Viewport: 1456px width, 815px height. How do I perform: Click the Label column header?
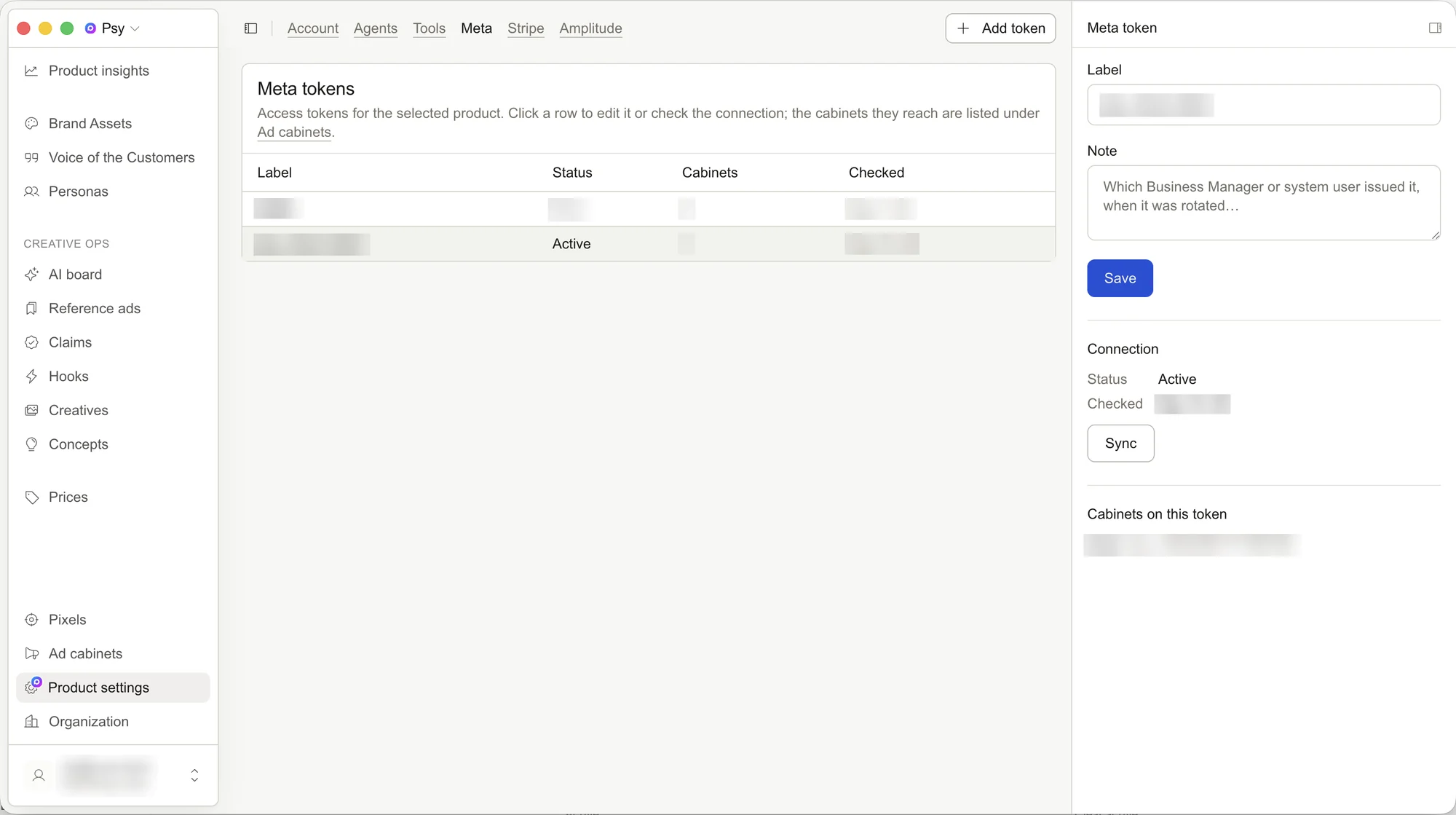point(274,173)
